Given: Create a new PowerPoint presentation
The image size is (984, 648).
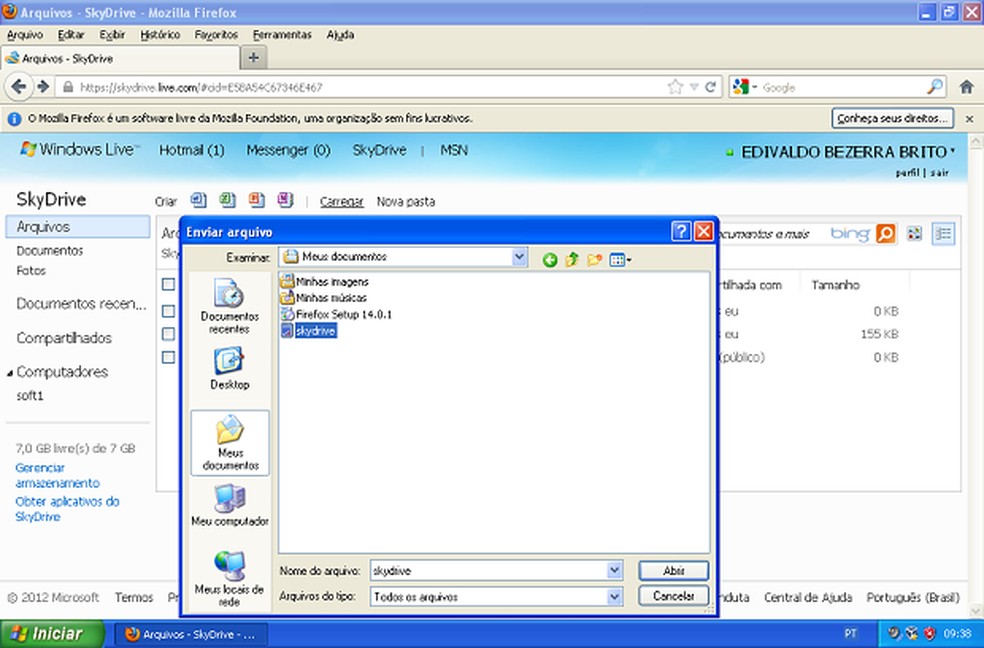Looking at the screenshot, I should pos(255,200).
